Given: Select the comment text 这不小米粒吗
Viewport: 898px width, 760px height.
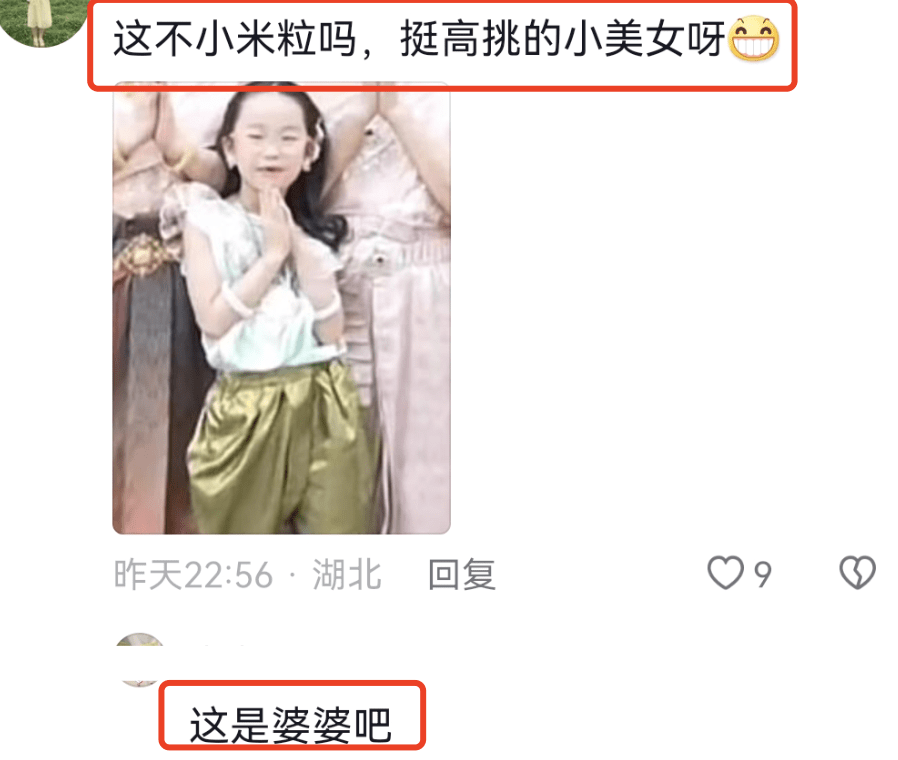Looking at the screenshot, I should 234,39.
